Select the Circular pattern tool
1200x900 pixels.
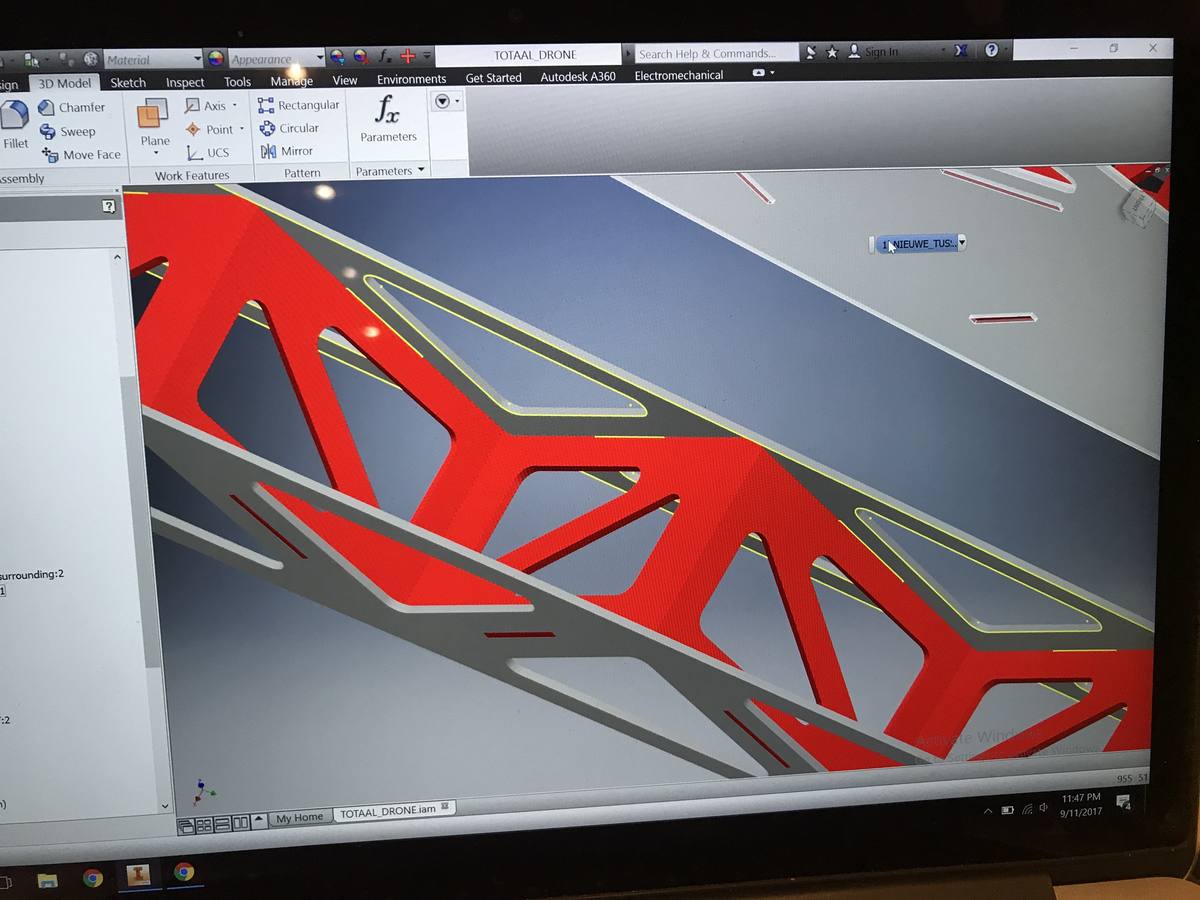pos(289,128)
